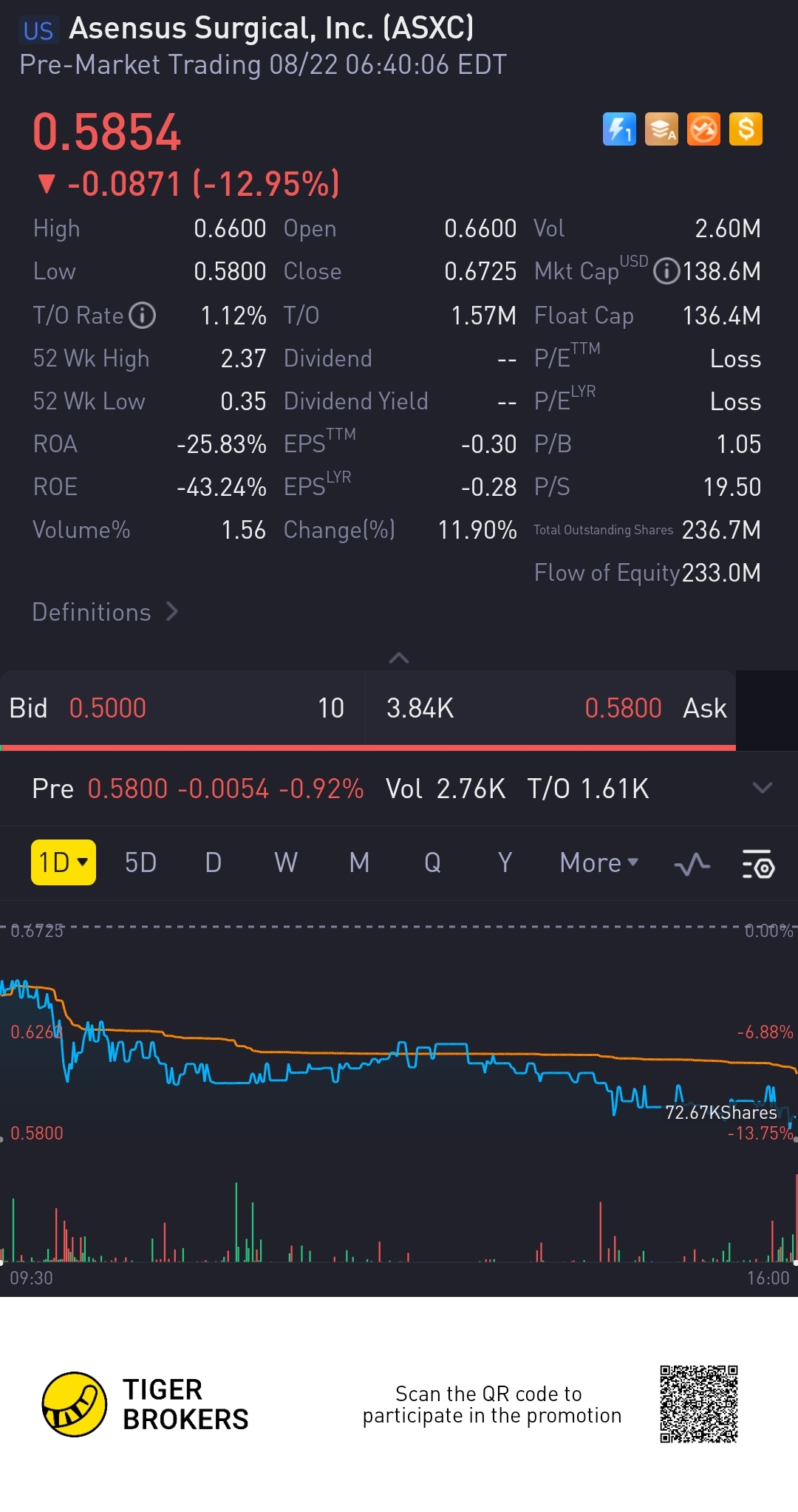Image resolution: width=798 pixels, height=1512 pixels.
Task: Tap the Scan the QR code promotion text
Action: tap(492, 1404)
